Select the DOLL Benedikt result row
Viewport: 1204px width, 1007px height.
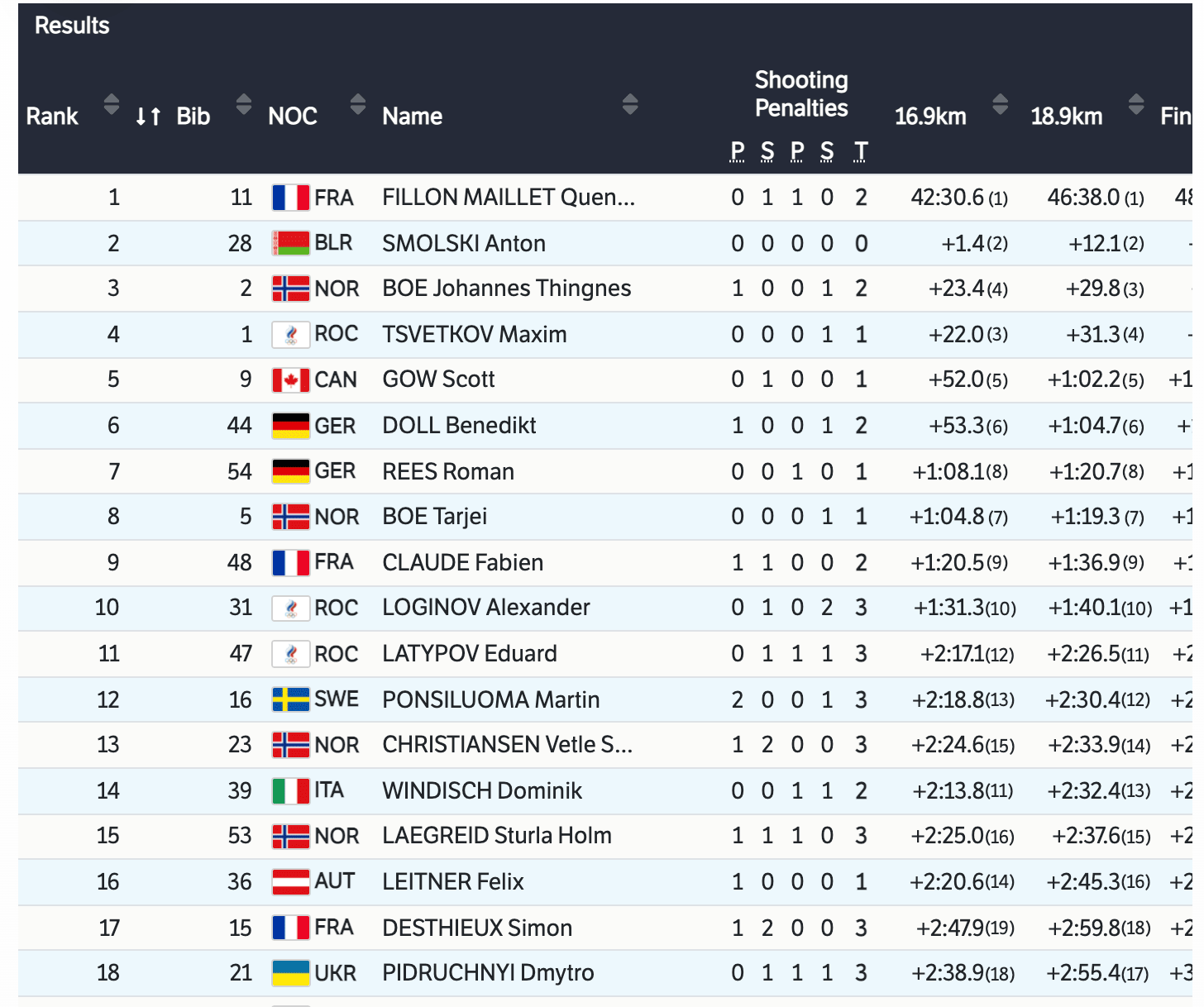(459, 426)
